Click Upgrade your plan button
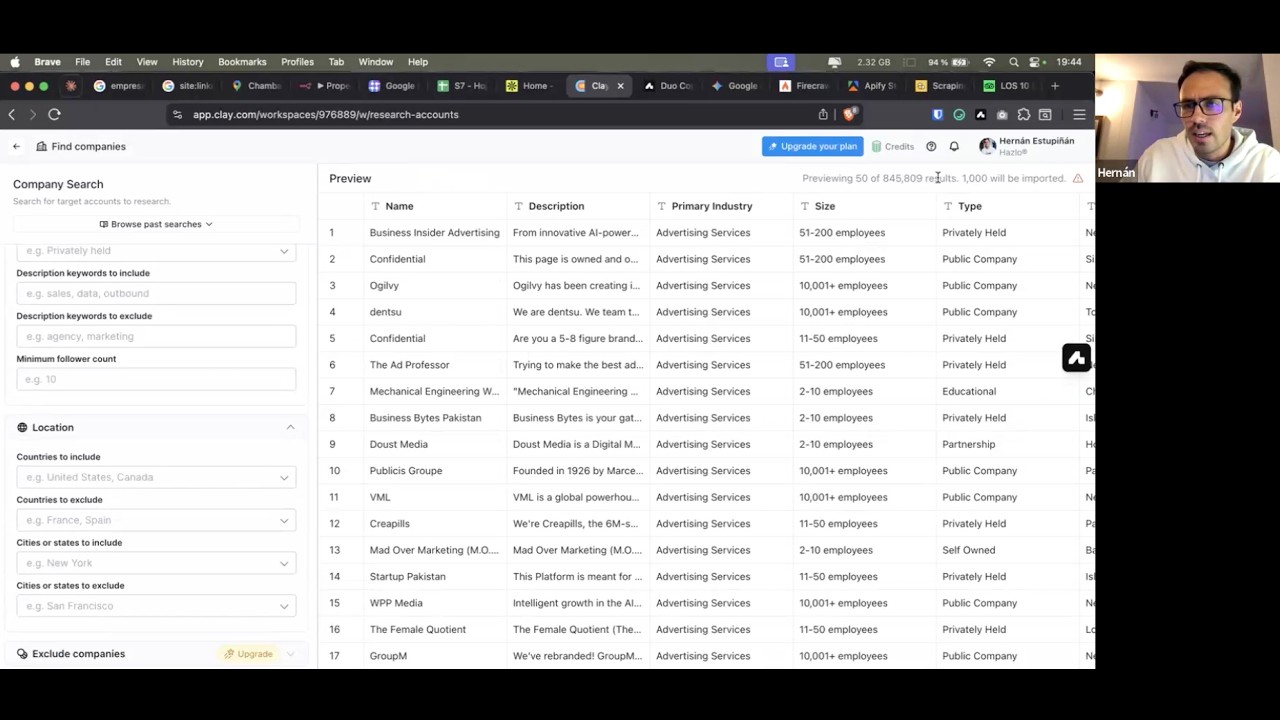The width and height of the screenshot is (1280, 720). click(x=812, y=146)
